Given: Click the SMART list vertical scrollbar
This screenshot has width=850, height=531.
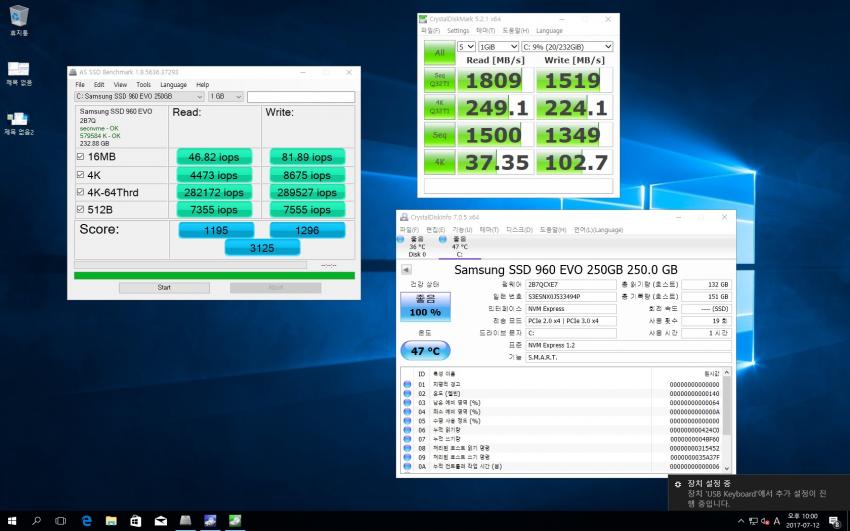Looking at the screenshot, I should pos(726,406).
